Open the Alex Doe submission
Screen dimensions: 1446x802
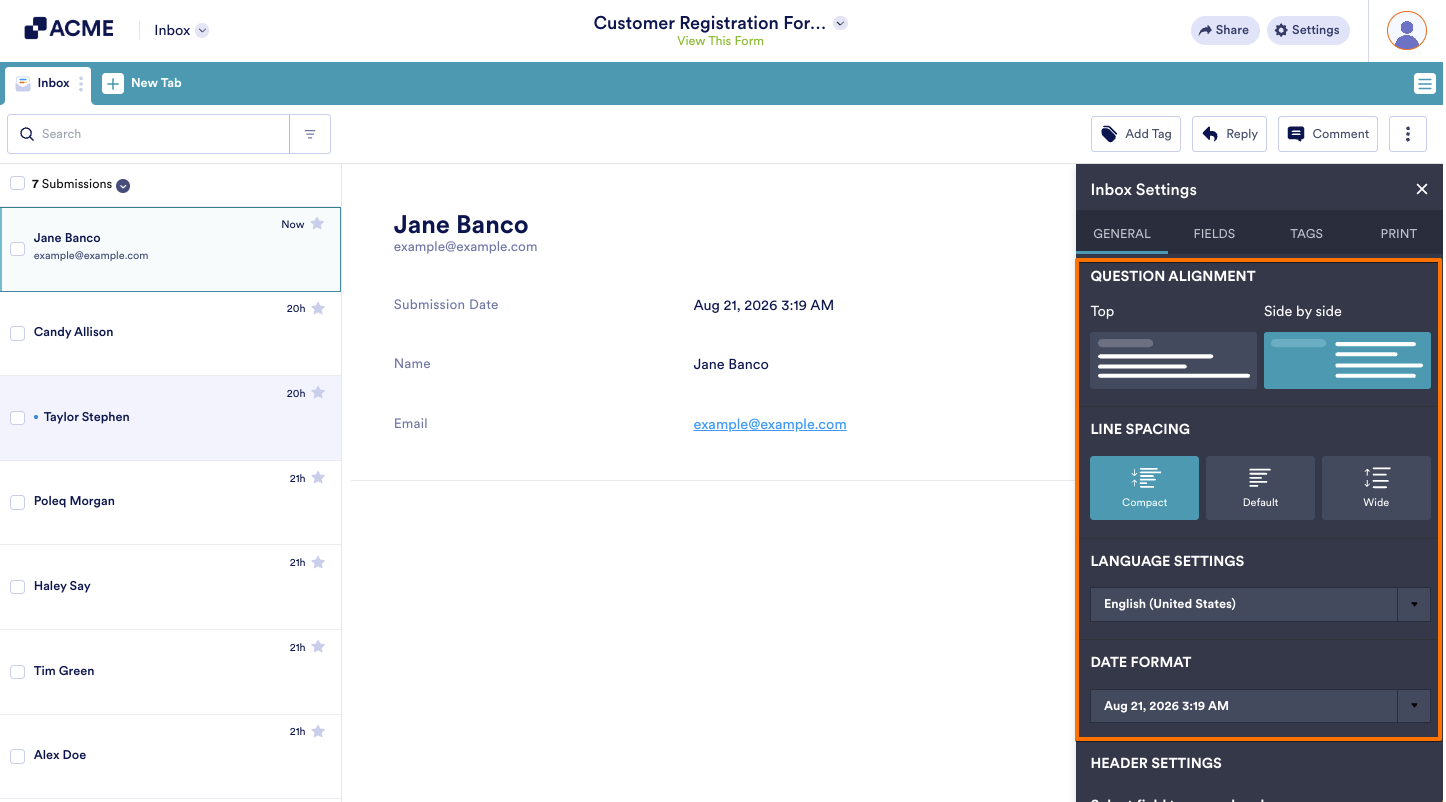[x=170, y=756]
